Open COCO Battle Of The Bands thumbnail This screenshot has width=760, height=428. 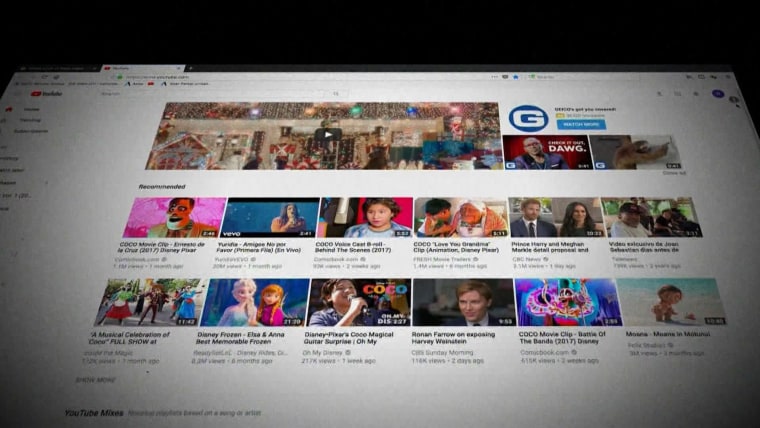coord(569,302)
